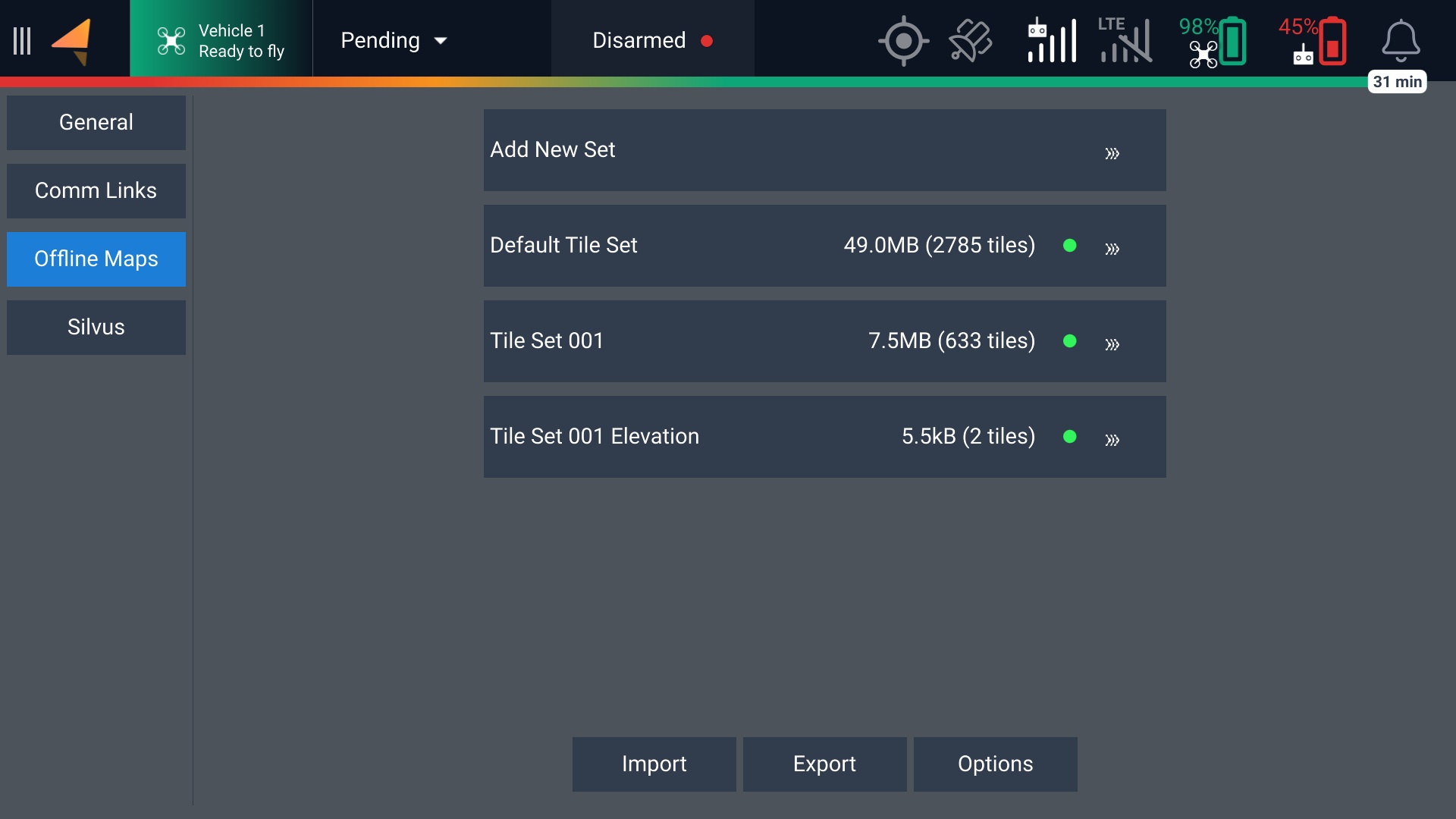The width and height of the screenshot is (1456, 819).
Task: Tap the LTE signal indicator
Action: coord(1125,41)
